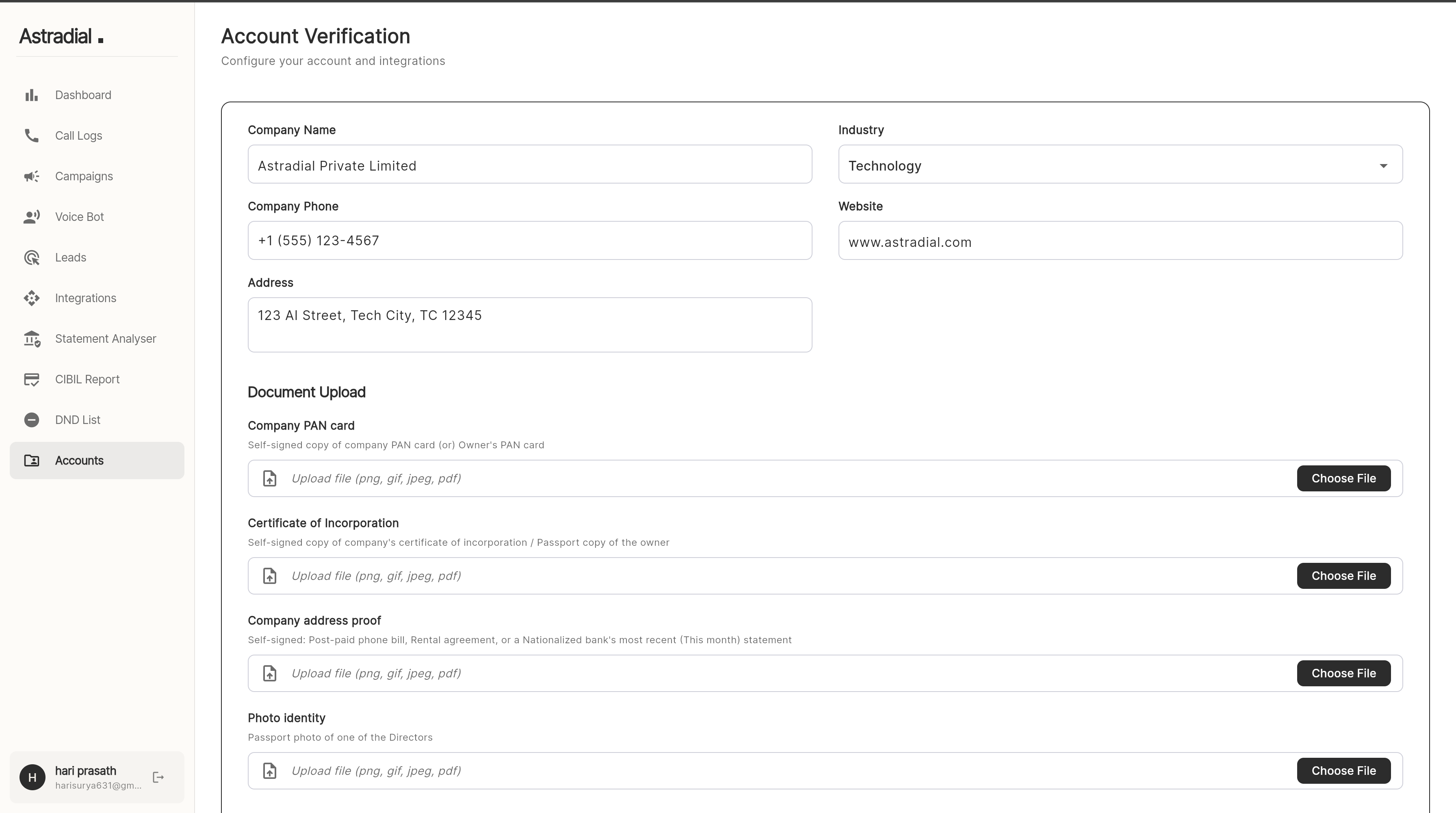This screenshot has height=813, width=1456.
Task: Select the Dashboard icon in sidebar
Action: [x=32, y=95]
